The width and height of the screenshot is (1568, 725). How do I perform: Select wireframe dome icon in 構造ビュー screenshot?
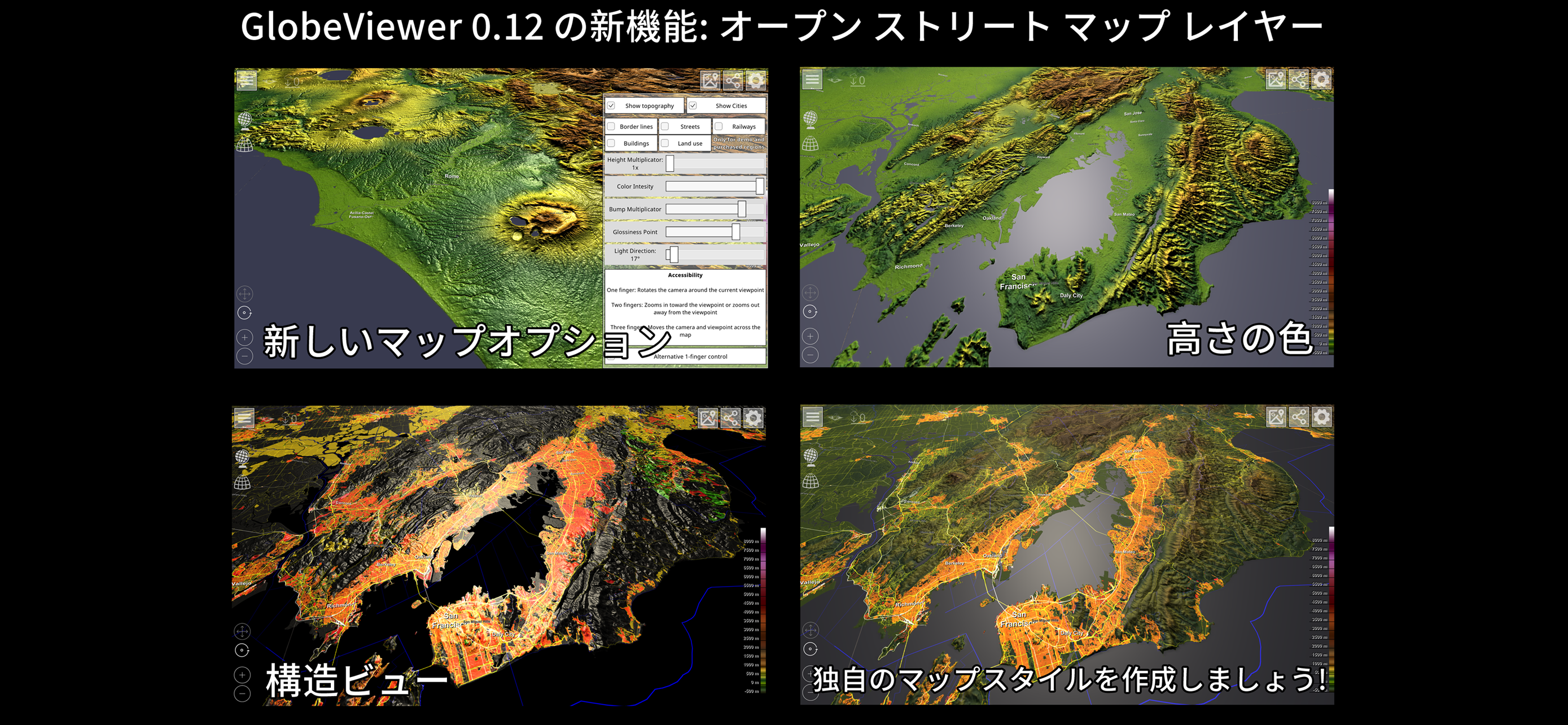click(242, 482)
